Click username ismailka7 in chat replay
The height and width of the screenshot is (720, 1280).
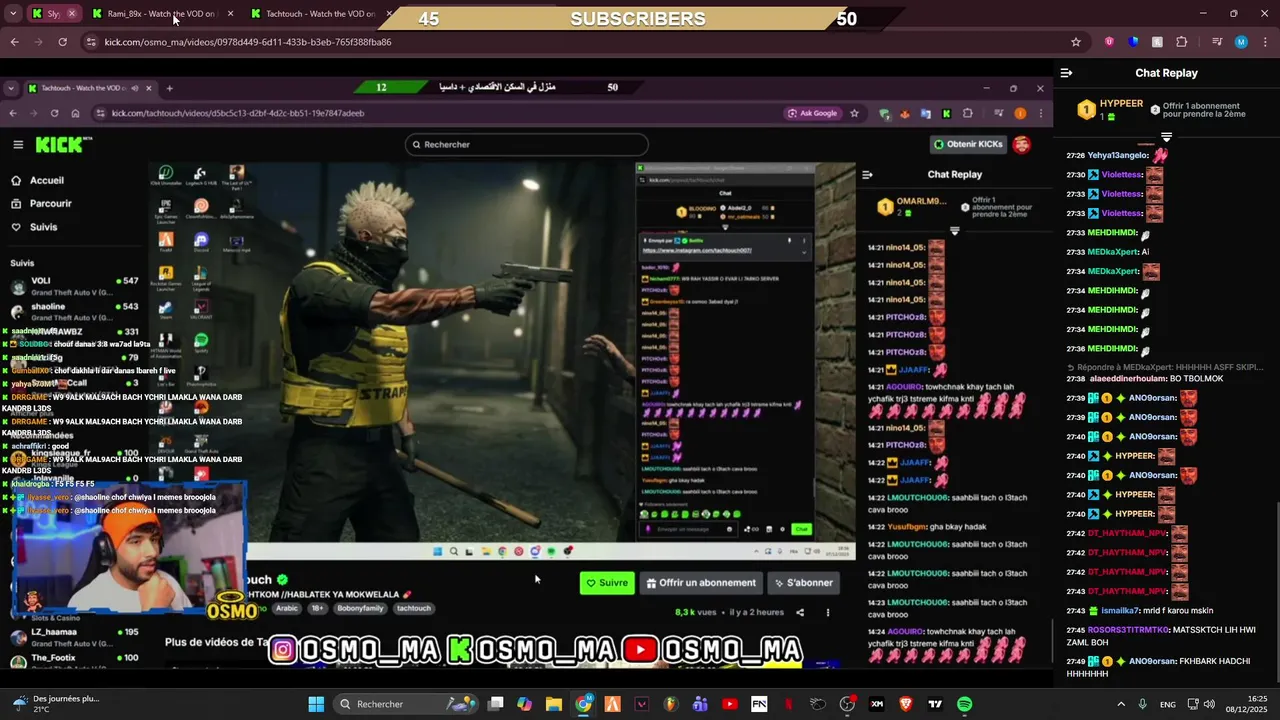point(1122,610)
